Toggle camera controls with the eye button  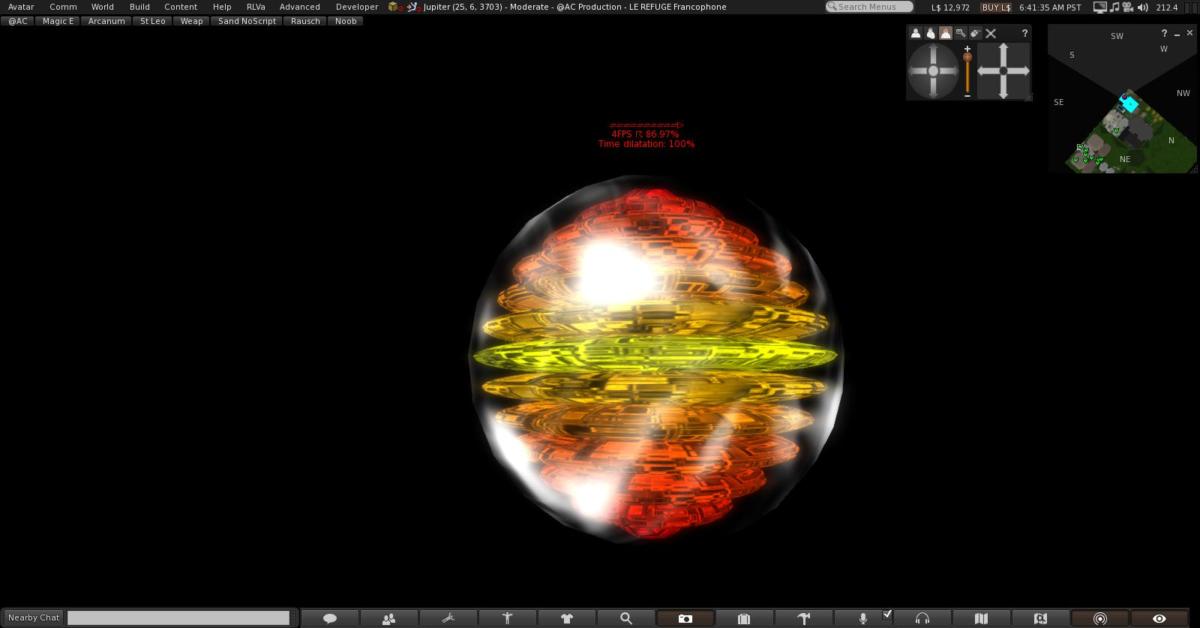[1159, 619]
